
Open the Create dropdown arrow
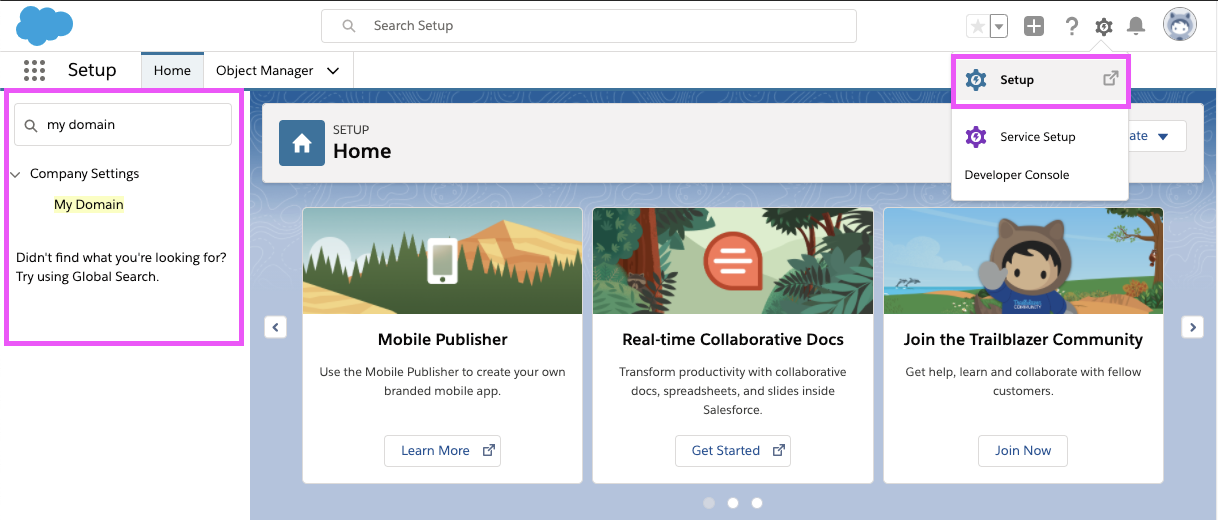(1162, 137)
